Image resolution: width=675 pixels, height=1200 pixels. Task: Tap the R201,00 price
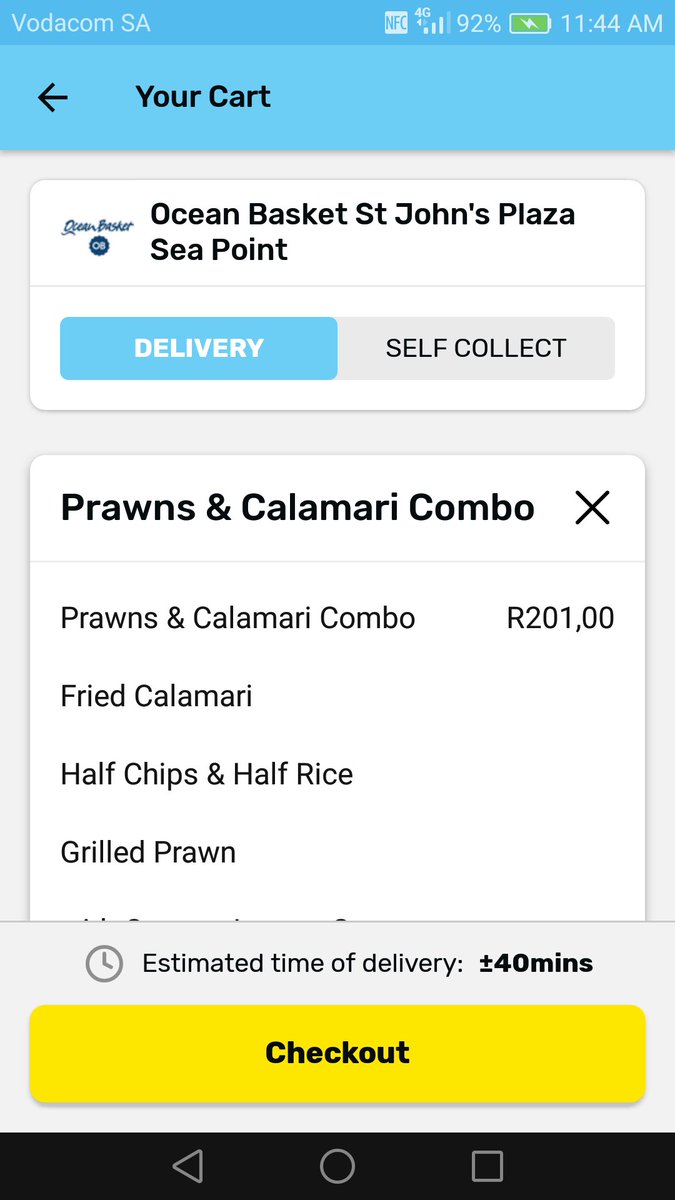coord(560,618)
